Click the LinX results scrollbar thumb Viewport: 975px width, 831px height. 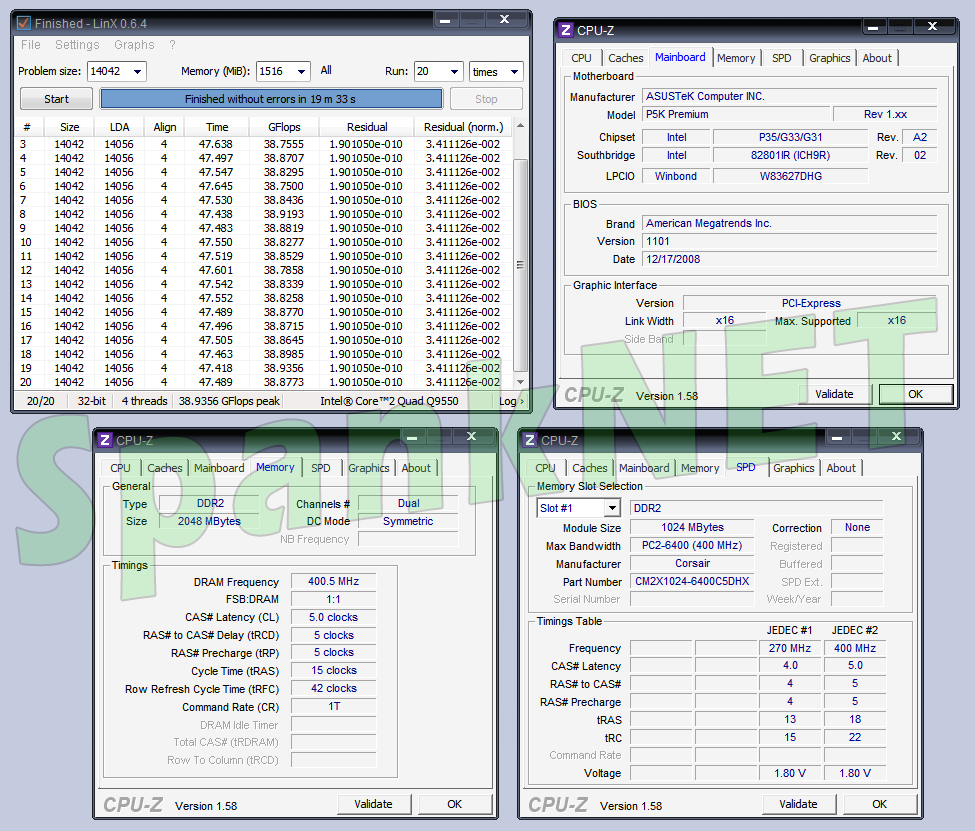pyautogui.click(x=521, y=265)
